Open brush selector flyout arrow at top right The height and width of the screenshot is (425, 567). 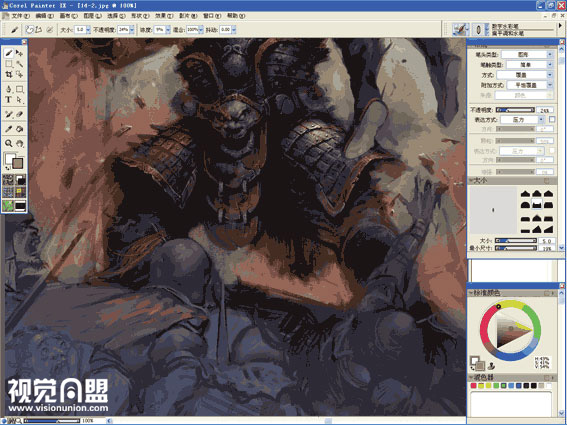coord(560,26)
